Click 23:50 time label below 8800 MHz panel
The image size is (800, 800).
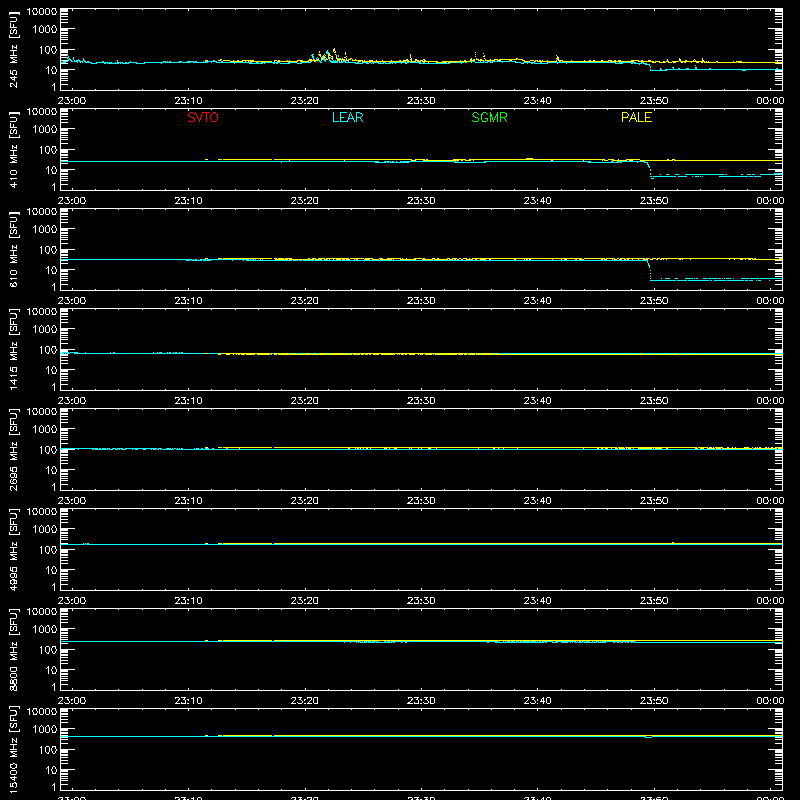654,701
